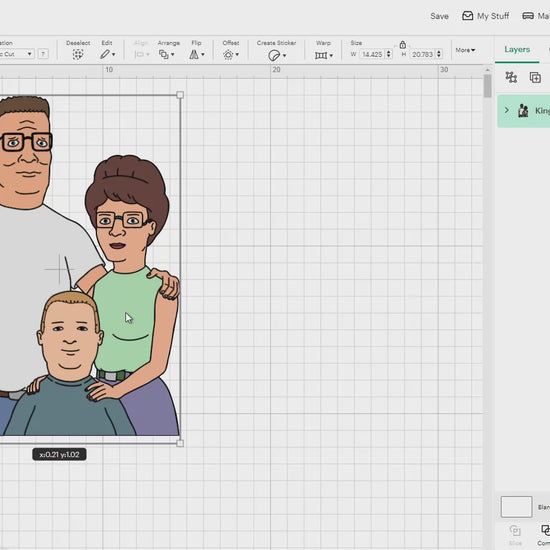
Task: Open the Create Sticker dropdown arrow
Action: (284, 56)
